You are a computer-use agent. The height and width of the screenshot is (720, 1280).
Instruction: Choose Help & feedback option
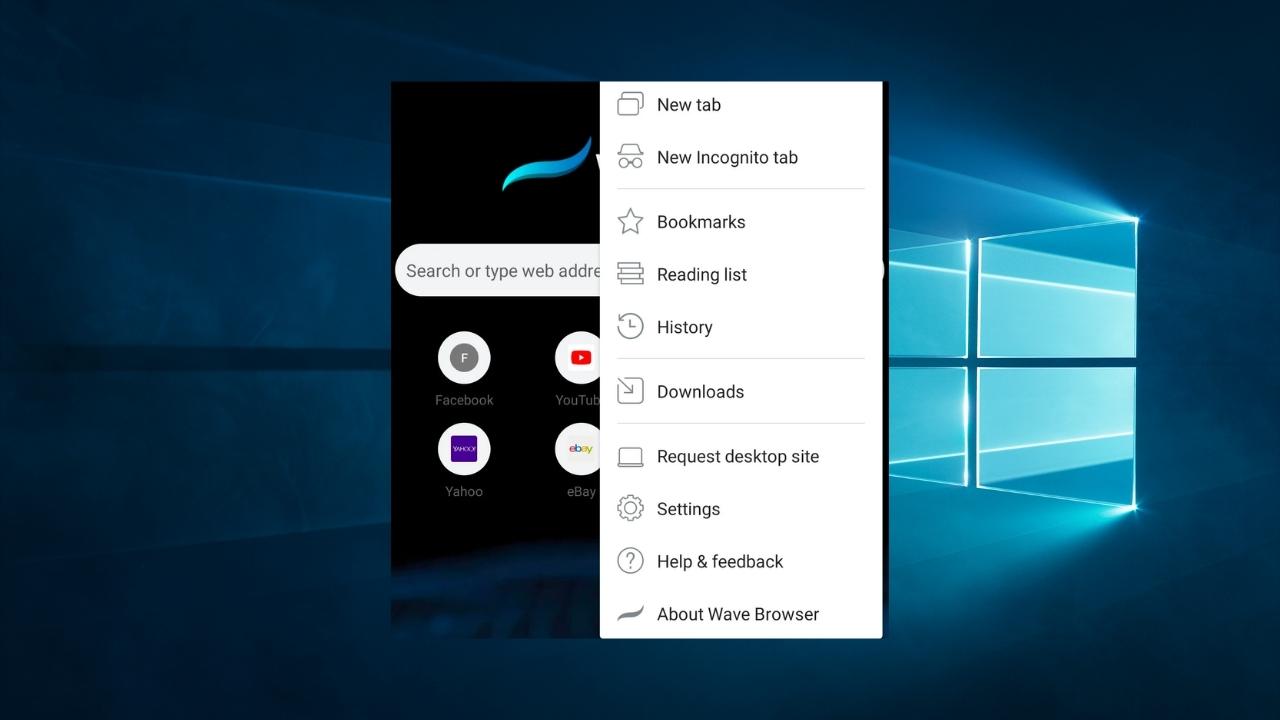click(x=741, y=561)
